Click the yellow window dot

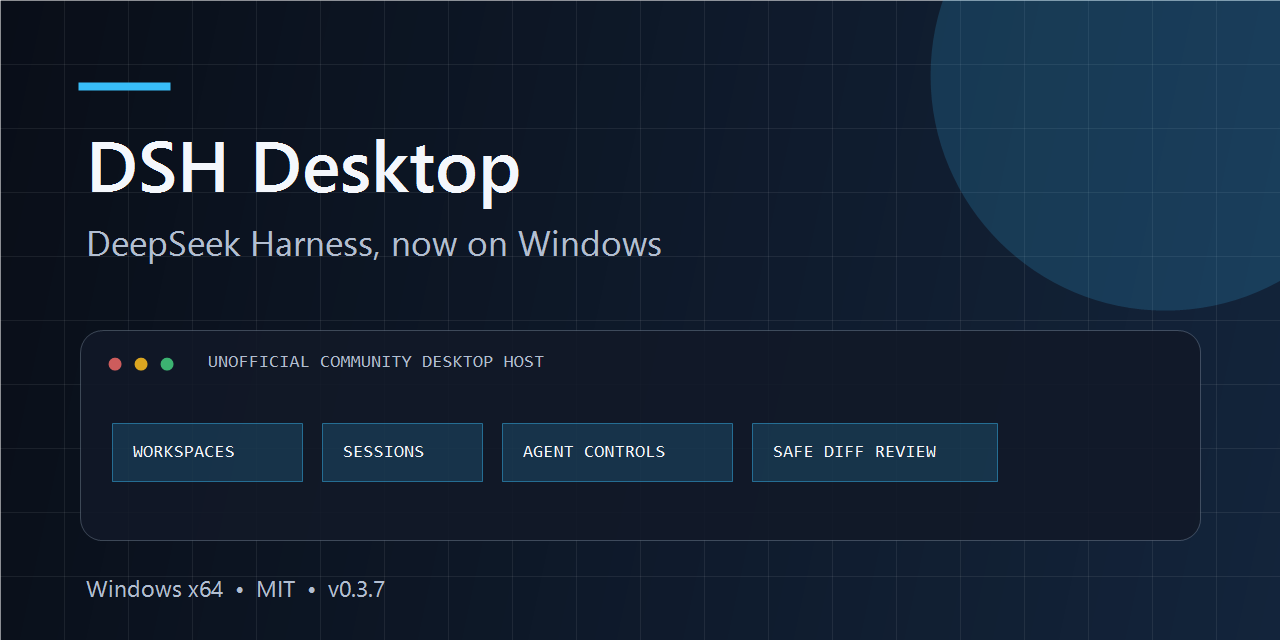point(141,364)
